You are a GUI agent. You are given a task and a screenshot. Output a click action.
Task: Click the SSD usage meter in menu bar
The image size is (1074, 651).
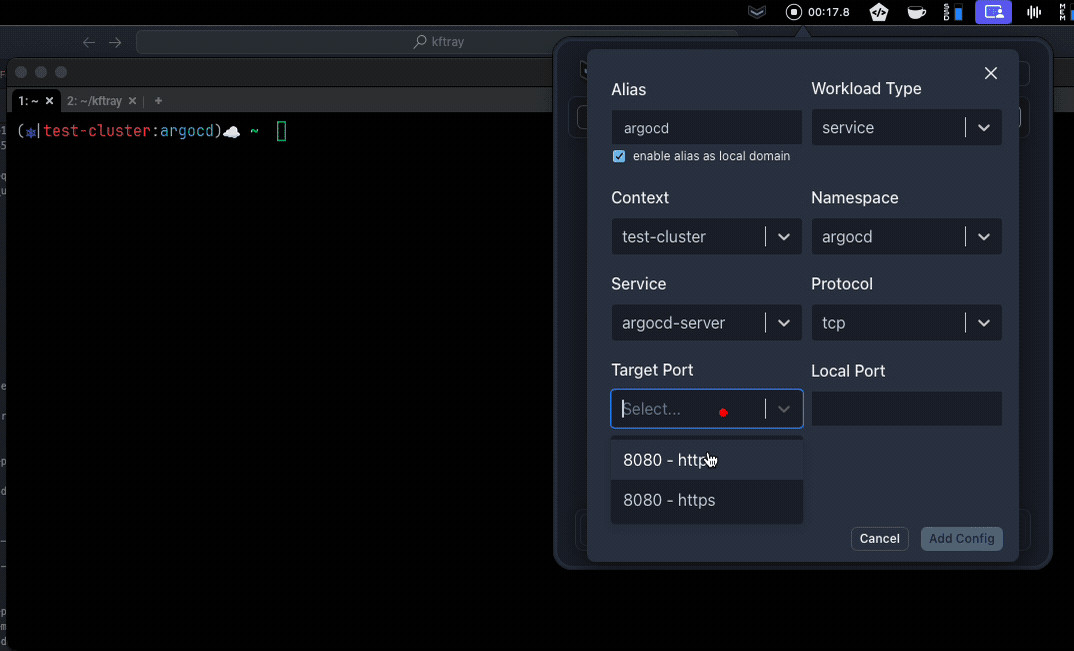tap(953, 12)
